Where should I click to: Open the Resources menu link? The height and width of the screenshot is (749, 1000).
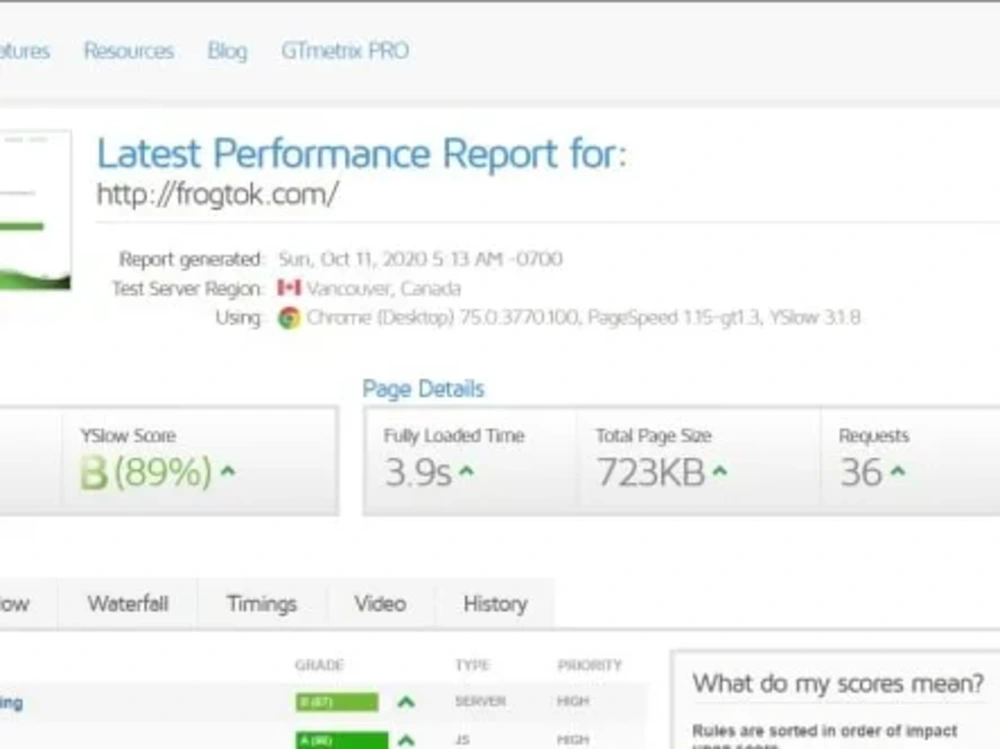[129, 50]
